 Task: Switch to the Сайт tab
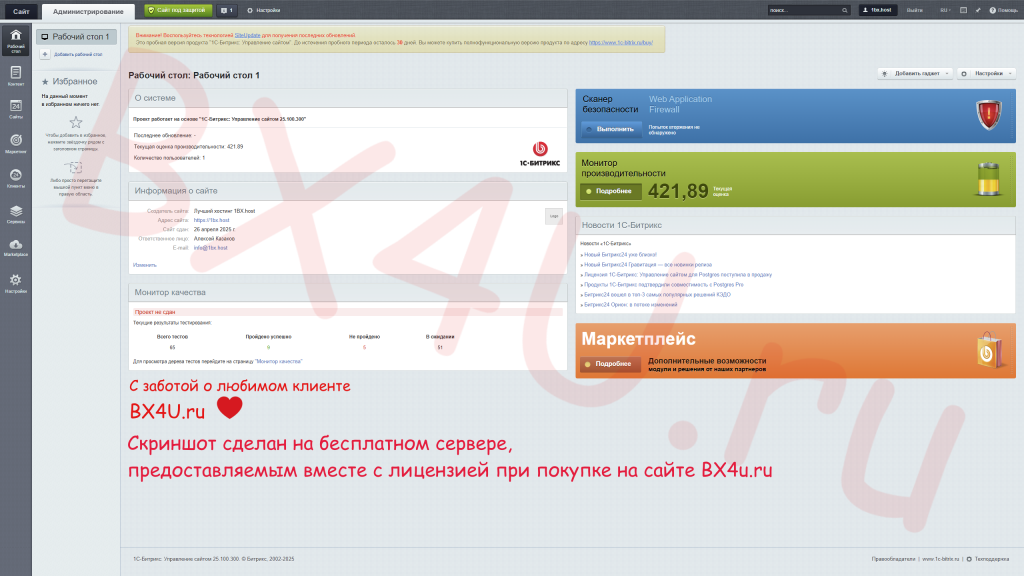(21, 11)
